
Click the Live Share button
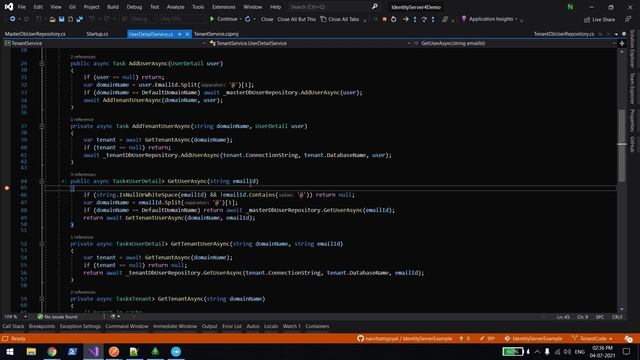click(600, 20)
